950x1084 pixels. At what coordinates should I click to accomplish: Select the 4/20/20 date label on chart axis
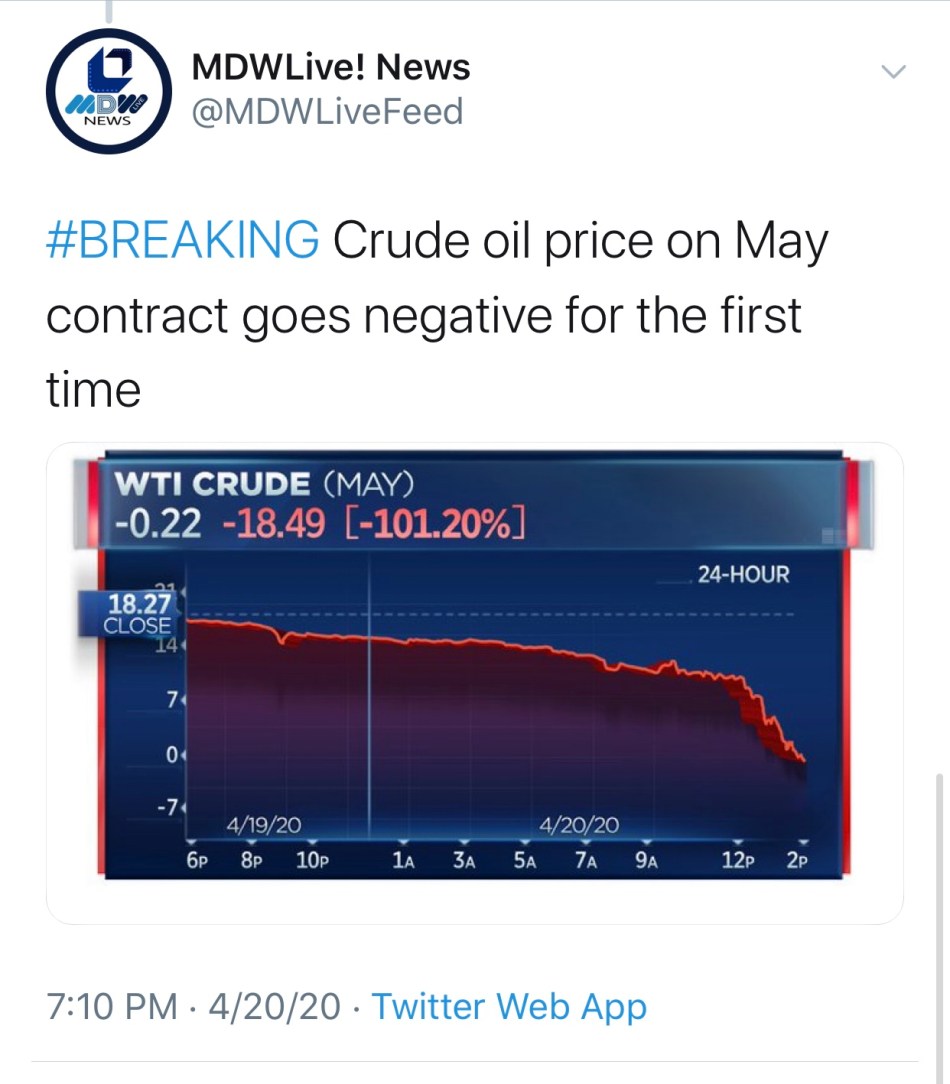coord(579,826)
